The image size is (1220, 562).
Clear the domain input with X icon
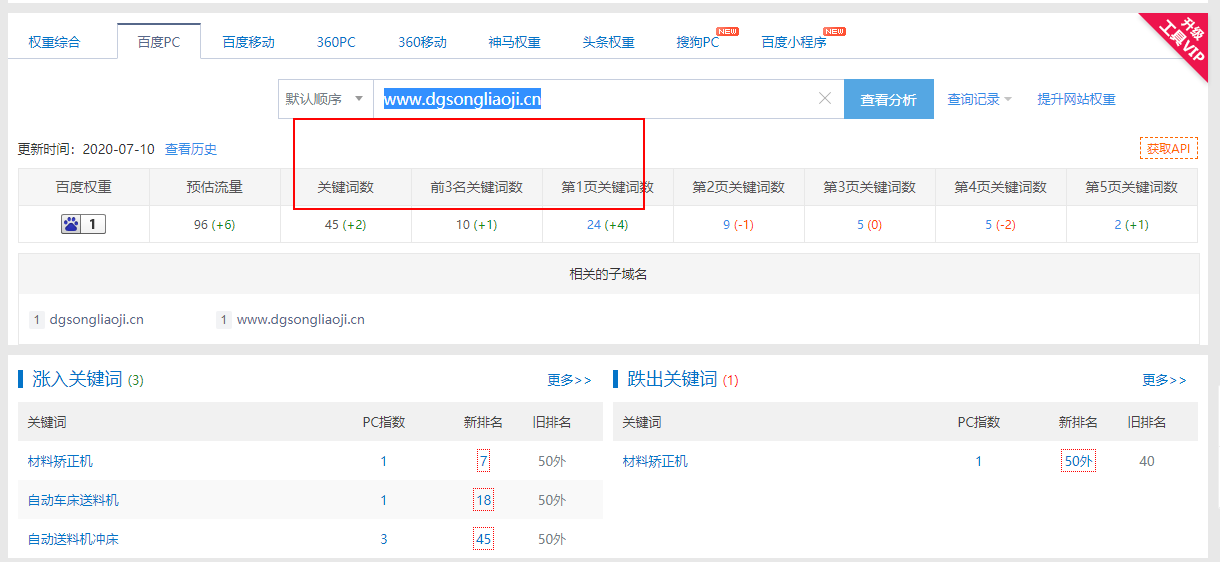[825, 99]
